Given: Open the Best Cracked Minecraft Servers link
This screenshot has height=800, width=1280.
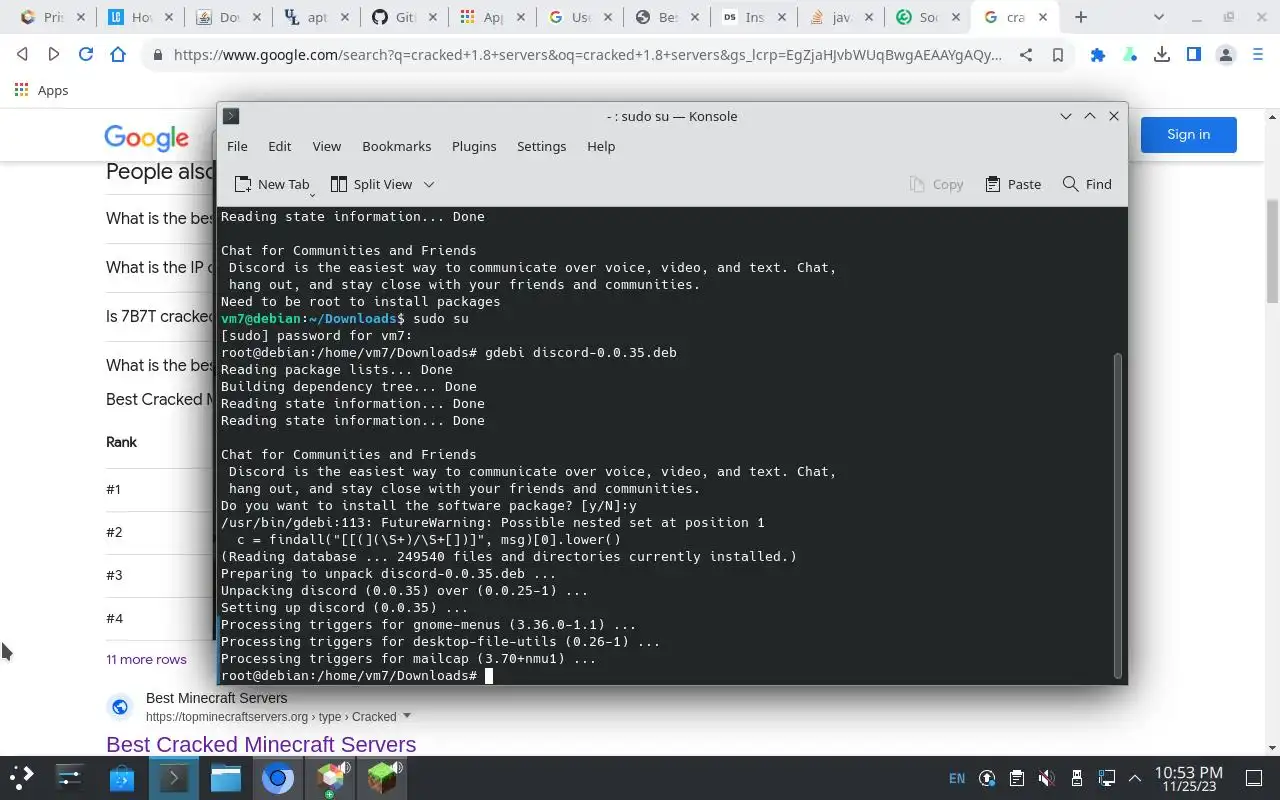Looking at the screenshot, I should pos(261,744).
